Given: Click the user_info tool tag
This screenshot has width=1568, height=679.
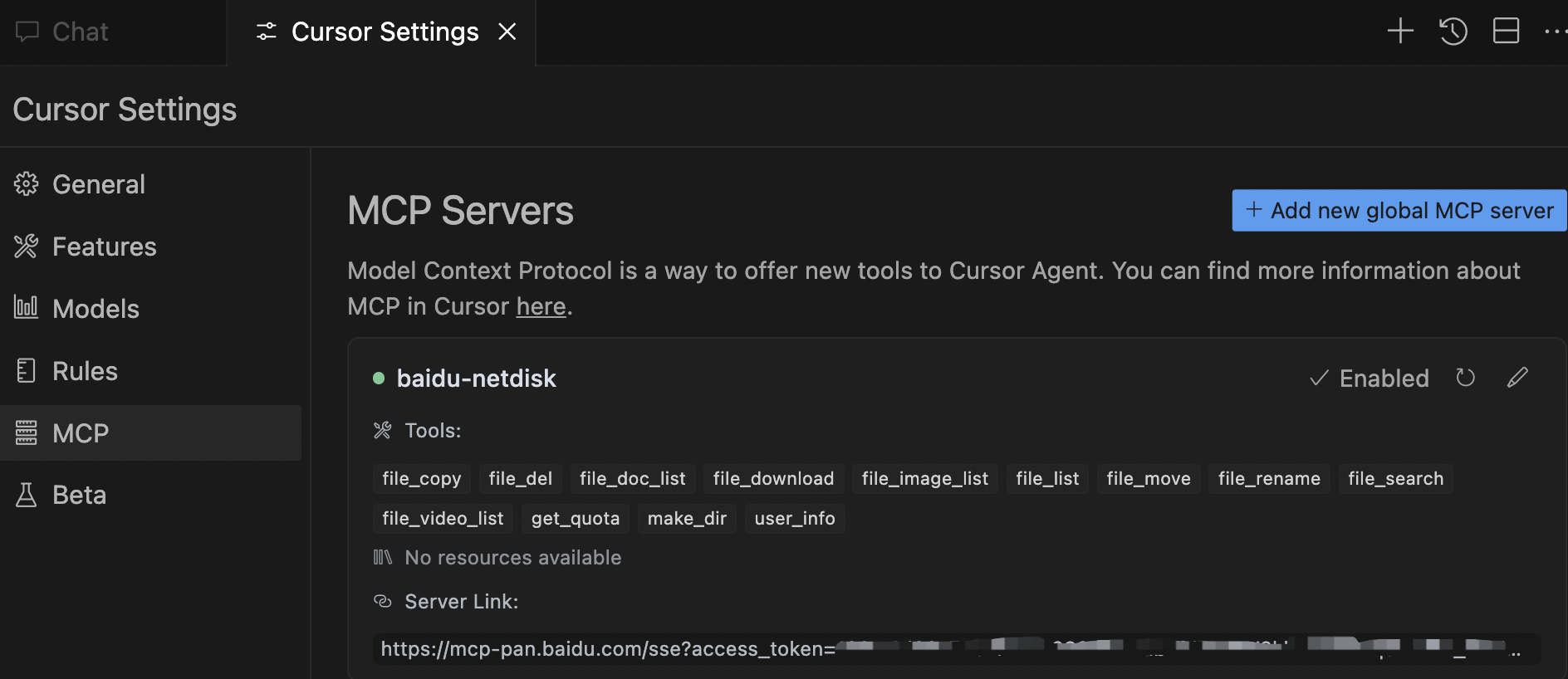Looking at the screenshot, I should [795, 519].
